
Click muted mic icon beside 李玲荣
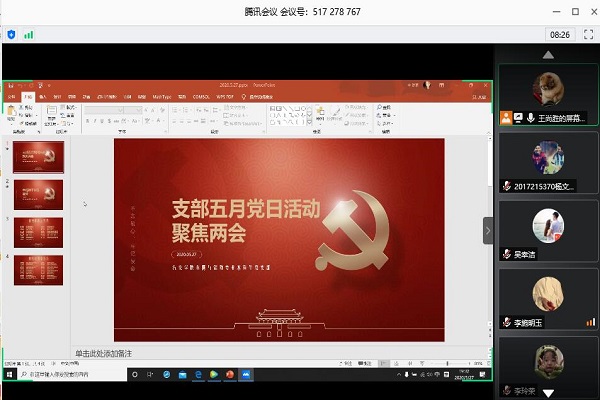pyautogui.click(x=507, y=390)
